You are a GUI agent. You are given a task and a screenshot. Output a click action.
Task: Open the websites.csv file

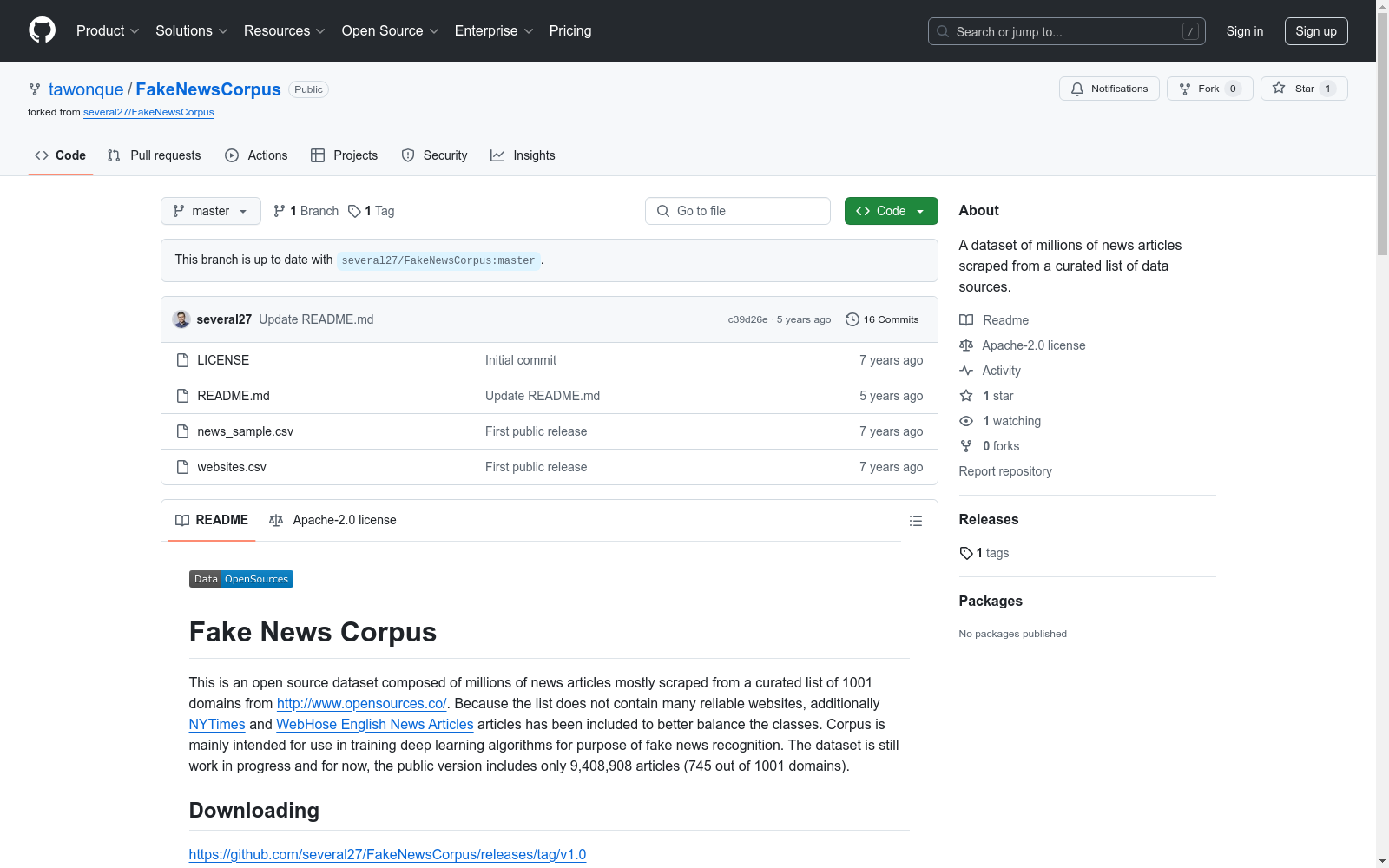click(x=232, y=467)
